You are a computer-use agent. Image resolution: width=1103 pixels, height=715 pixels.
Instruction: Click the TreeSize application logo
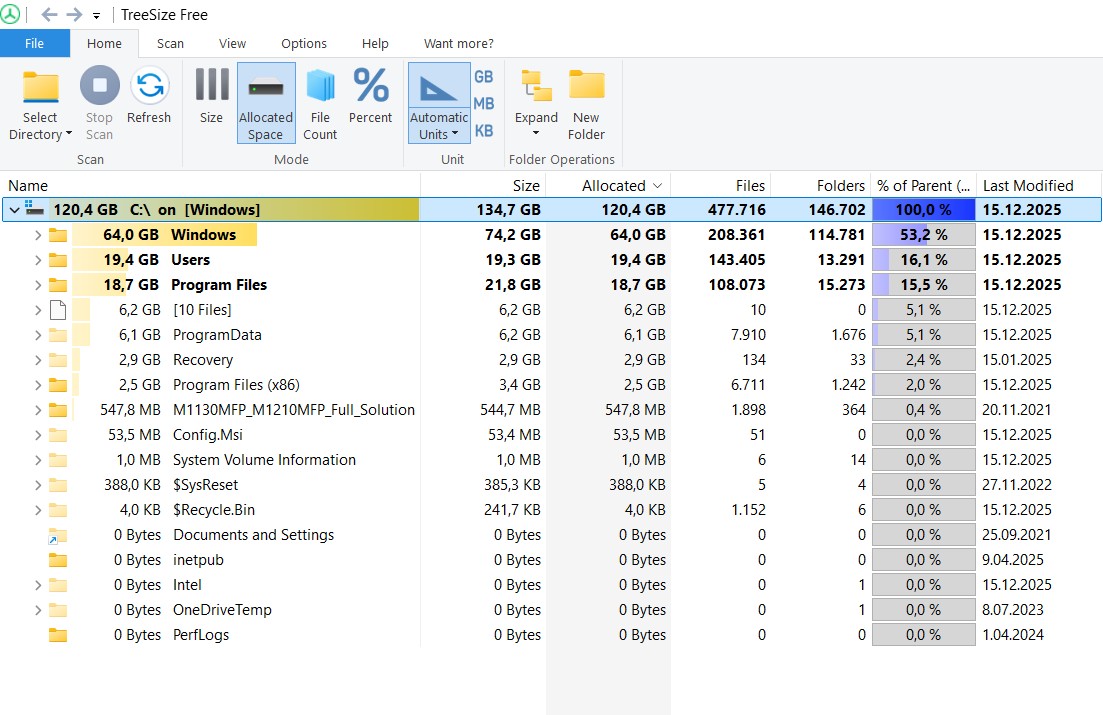click(10, 14)
